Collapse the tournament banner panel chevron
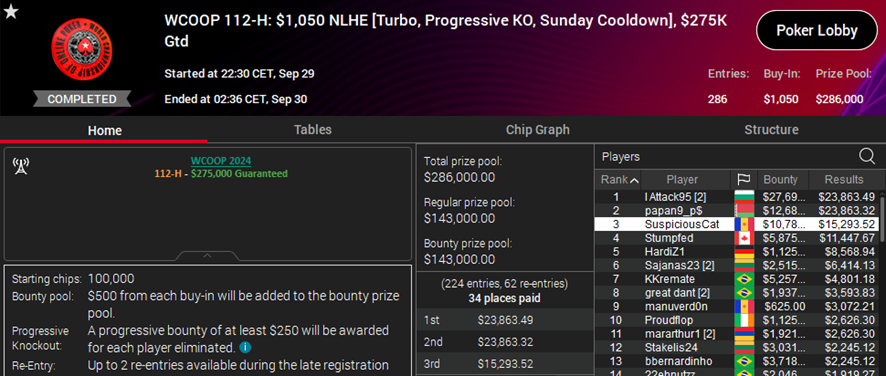 click(207, 256)
